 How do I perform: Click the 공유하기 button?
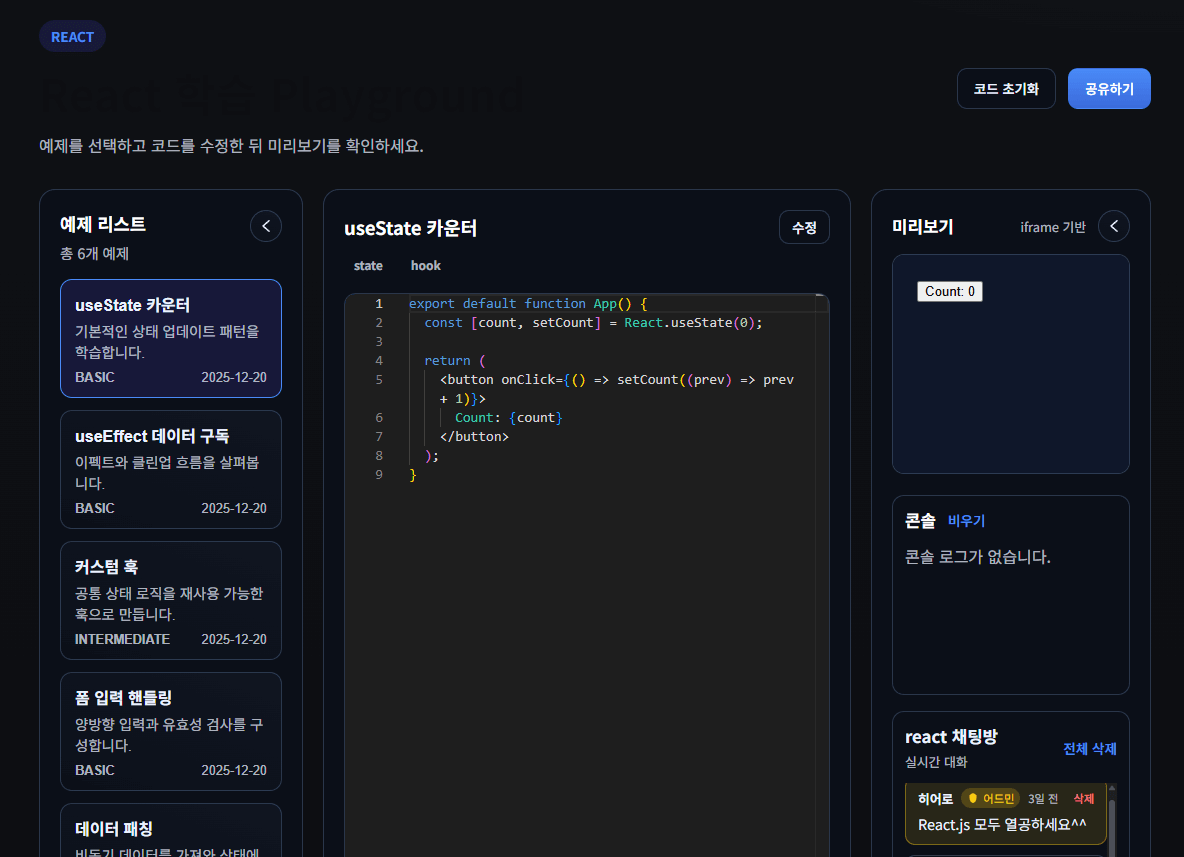pos(1108,88)
